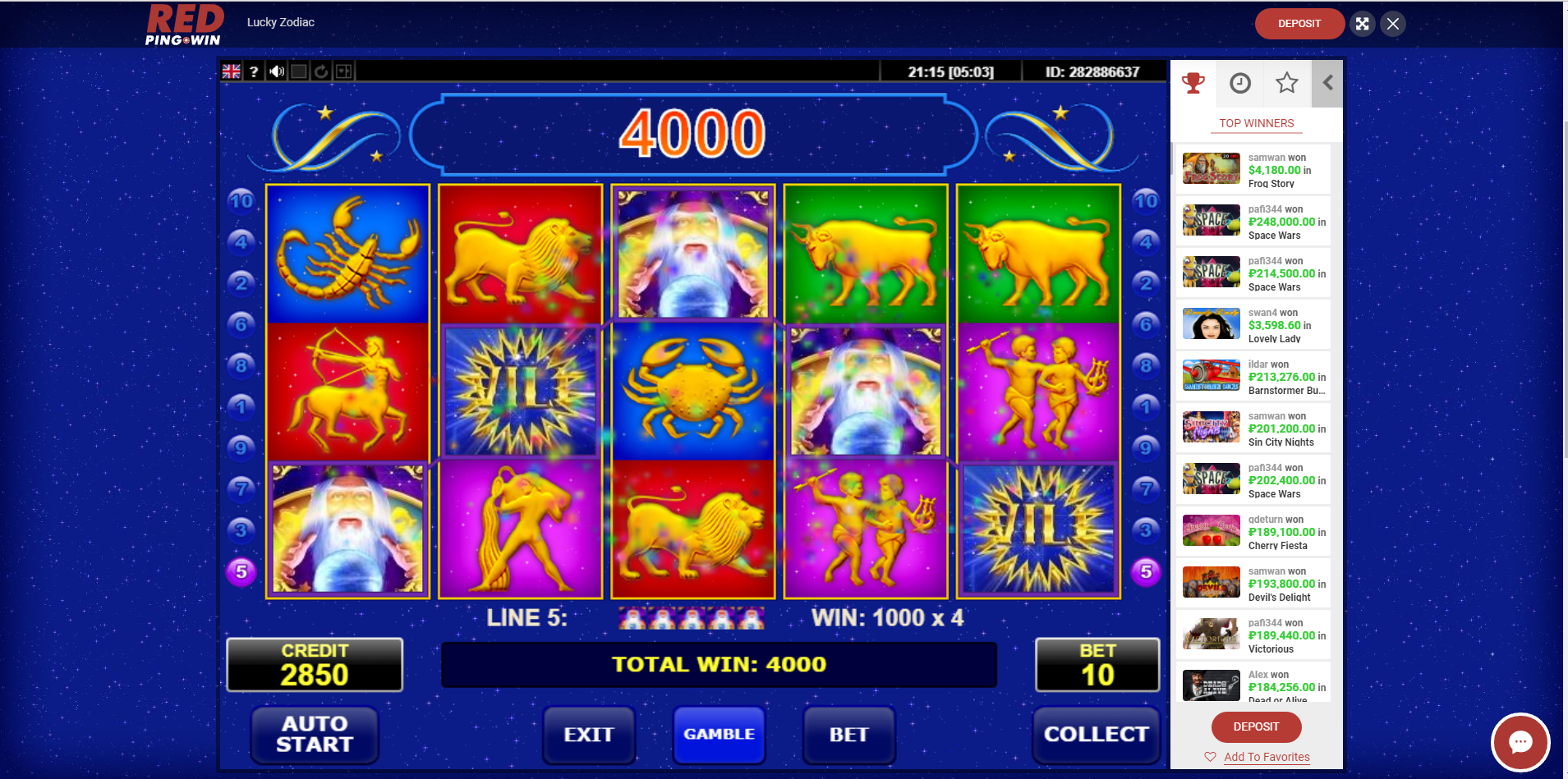1568x779 pixels.
Task: Open the trophy top winners tab
Action: [1193, 83]
